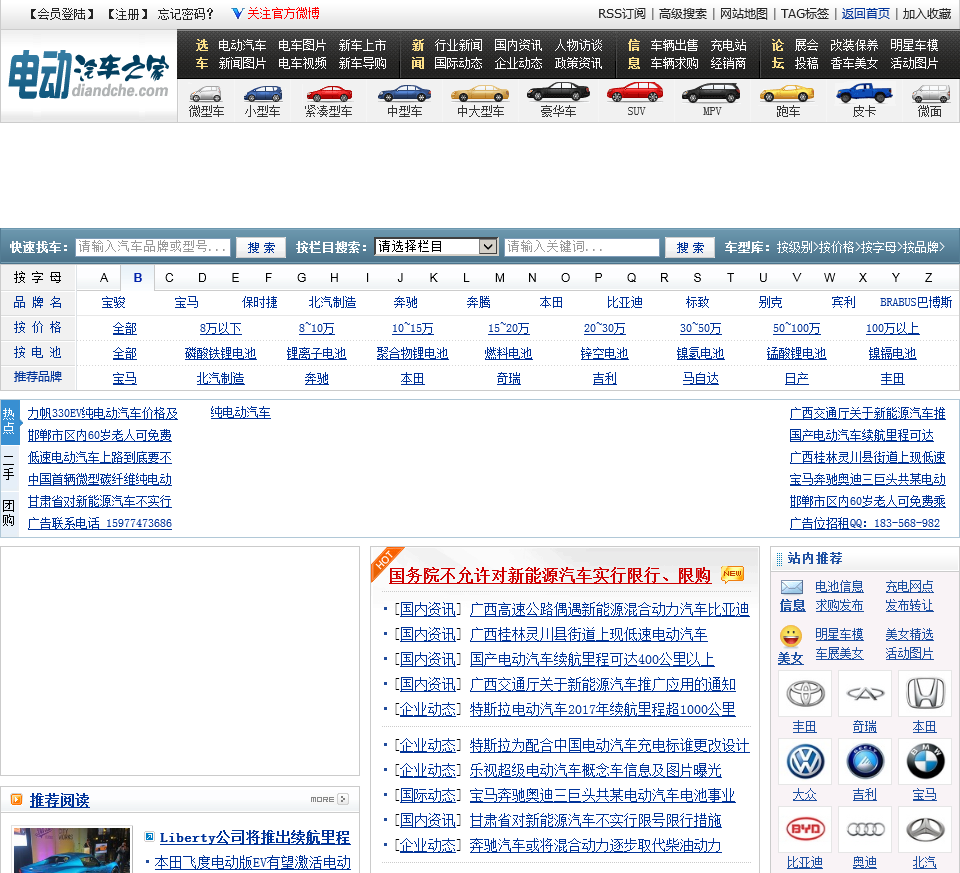Screen dimensions: 960x873
Task: Choose the 跑车 yellow sports car icon
Action: tap(787, 94)
